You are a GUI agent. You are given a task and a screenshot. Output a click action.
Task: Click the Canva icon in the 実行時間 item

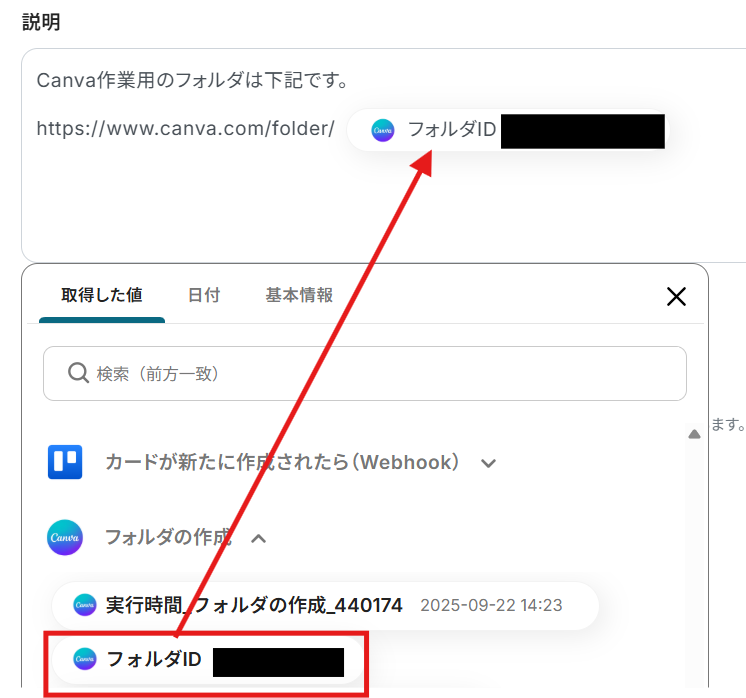point(85,605)
